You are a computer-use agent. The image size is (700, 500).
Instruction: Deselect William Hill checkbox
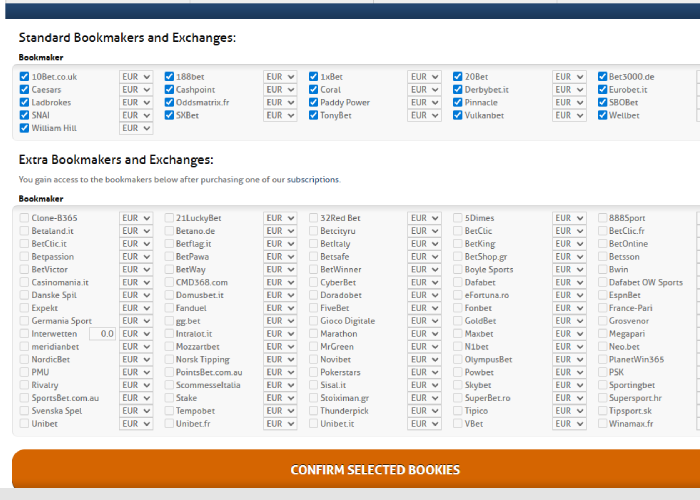24,128
